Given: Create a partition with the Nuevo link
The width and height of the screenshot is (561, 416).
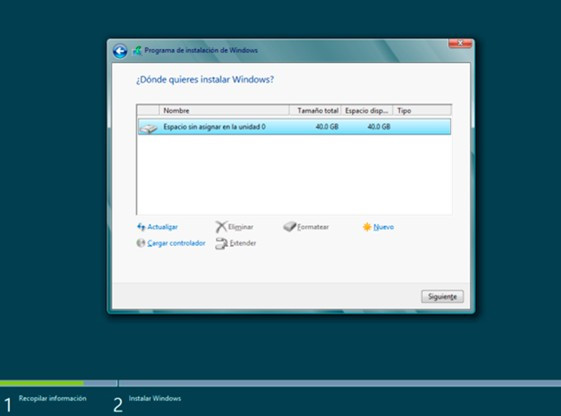Looking at the screenshot, I should point(384,227).
